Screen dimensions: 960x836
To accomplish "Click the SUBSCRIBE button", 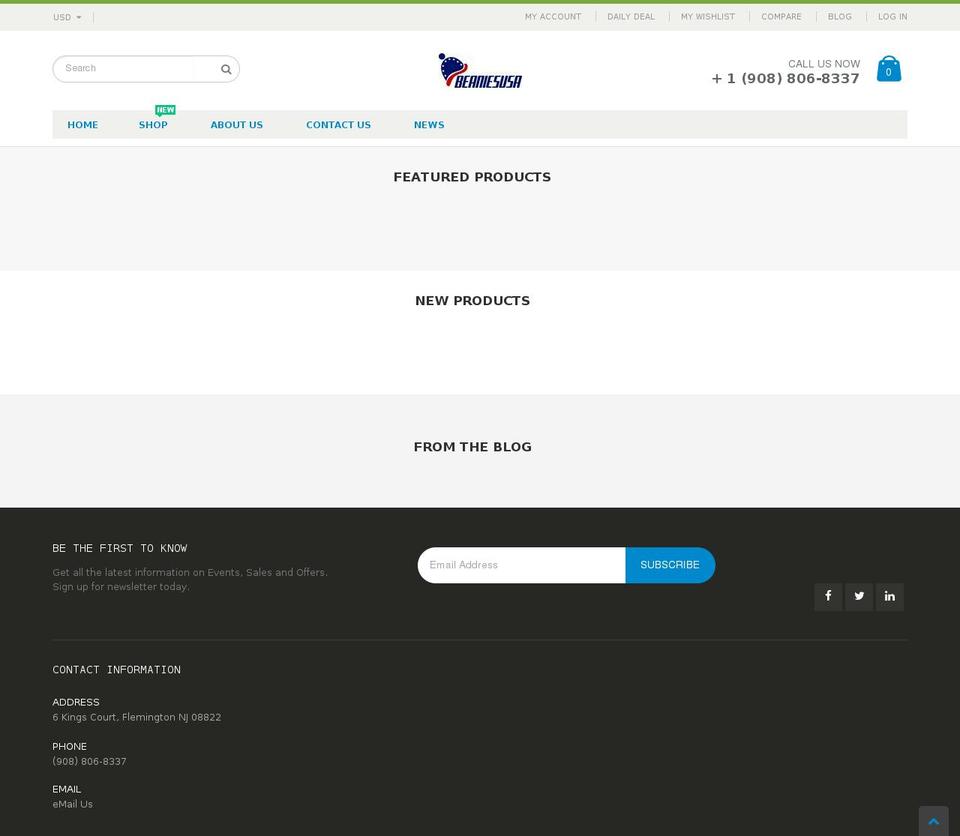I will click(x=670, y=565).
